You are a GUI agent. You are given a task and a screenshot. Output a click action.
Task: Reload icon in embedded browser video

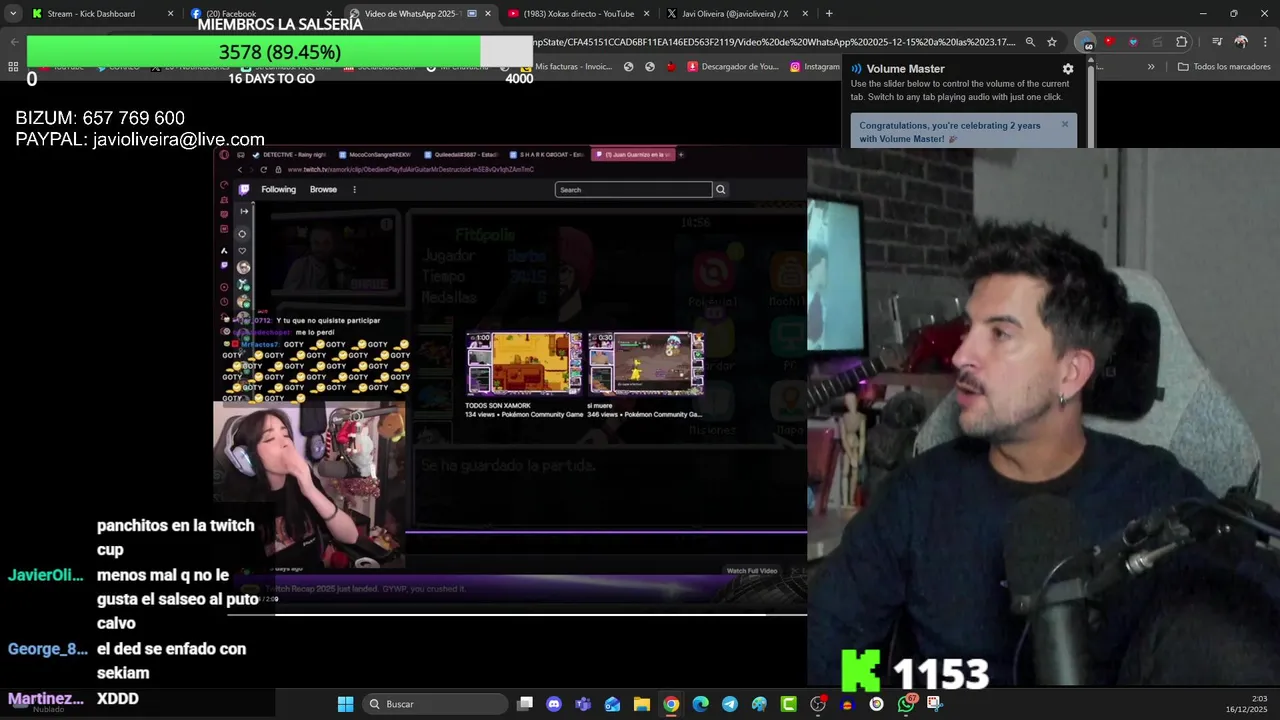[x=264, y=169]
